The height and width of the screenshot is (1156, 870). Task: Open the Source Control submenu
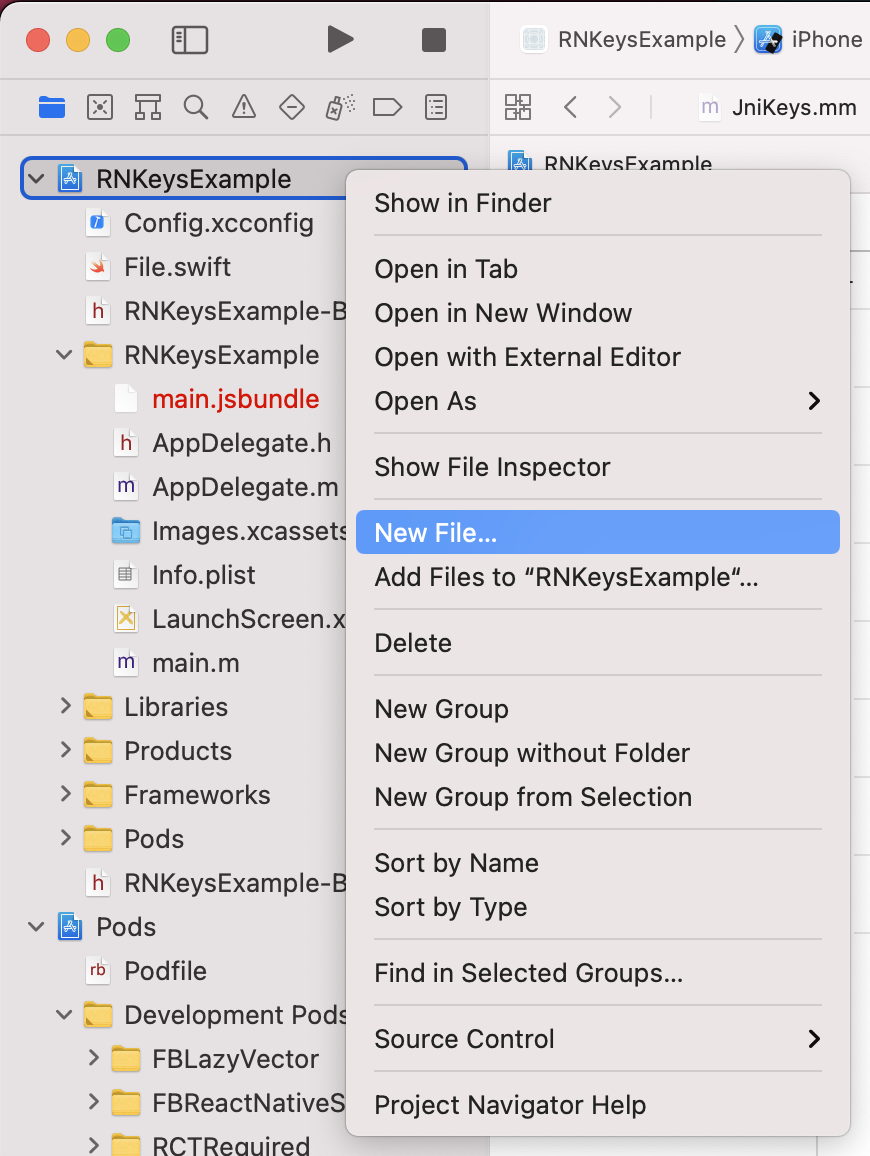click(x=598, y=1039)
